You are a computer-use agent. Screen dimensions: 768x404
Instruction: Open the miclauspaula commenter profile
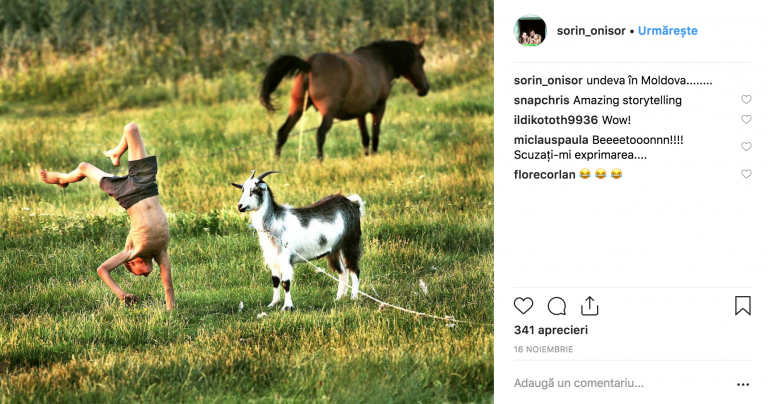click(x=551, y=140)
